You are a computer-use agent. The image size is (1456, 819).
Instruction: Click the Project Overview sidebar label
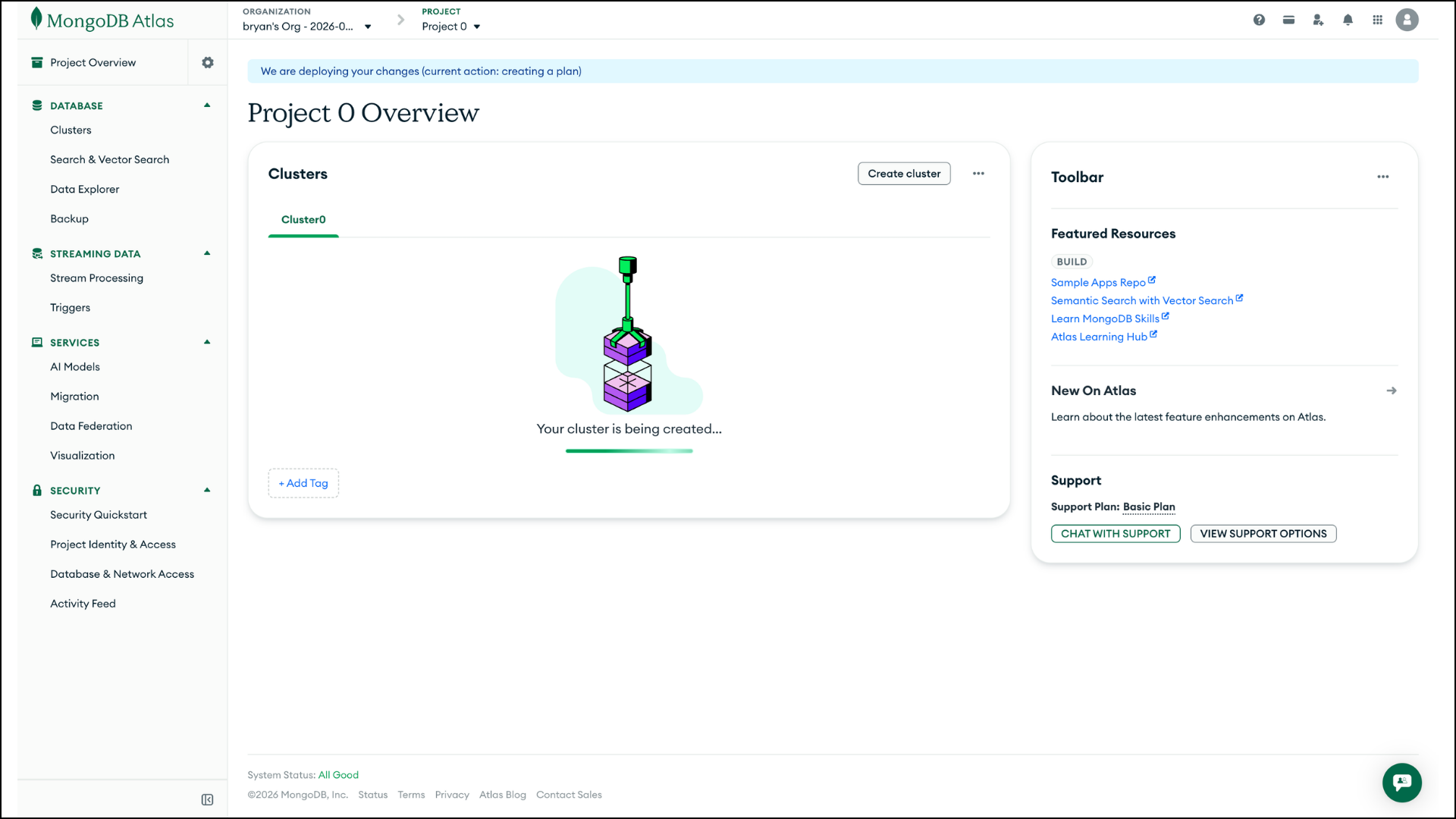[x=93, y=62]
